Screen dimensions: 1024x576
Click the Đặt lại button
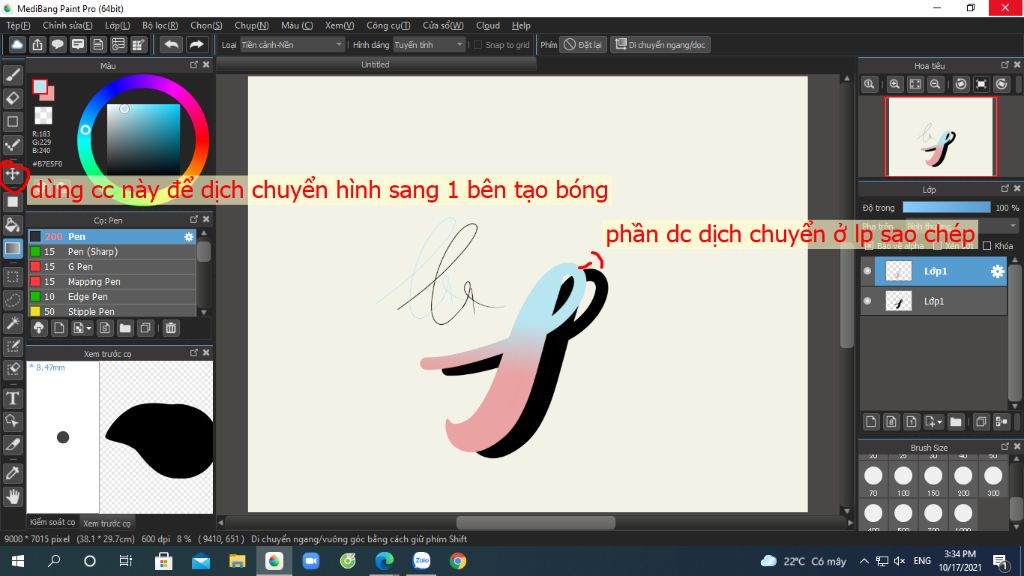(583, 44)
